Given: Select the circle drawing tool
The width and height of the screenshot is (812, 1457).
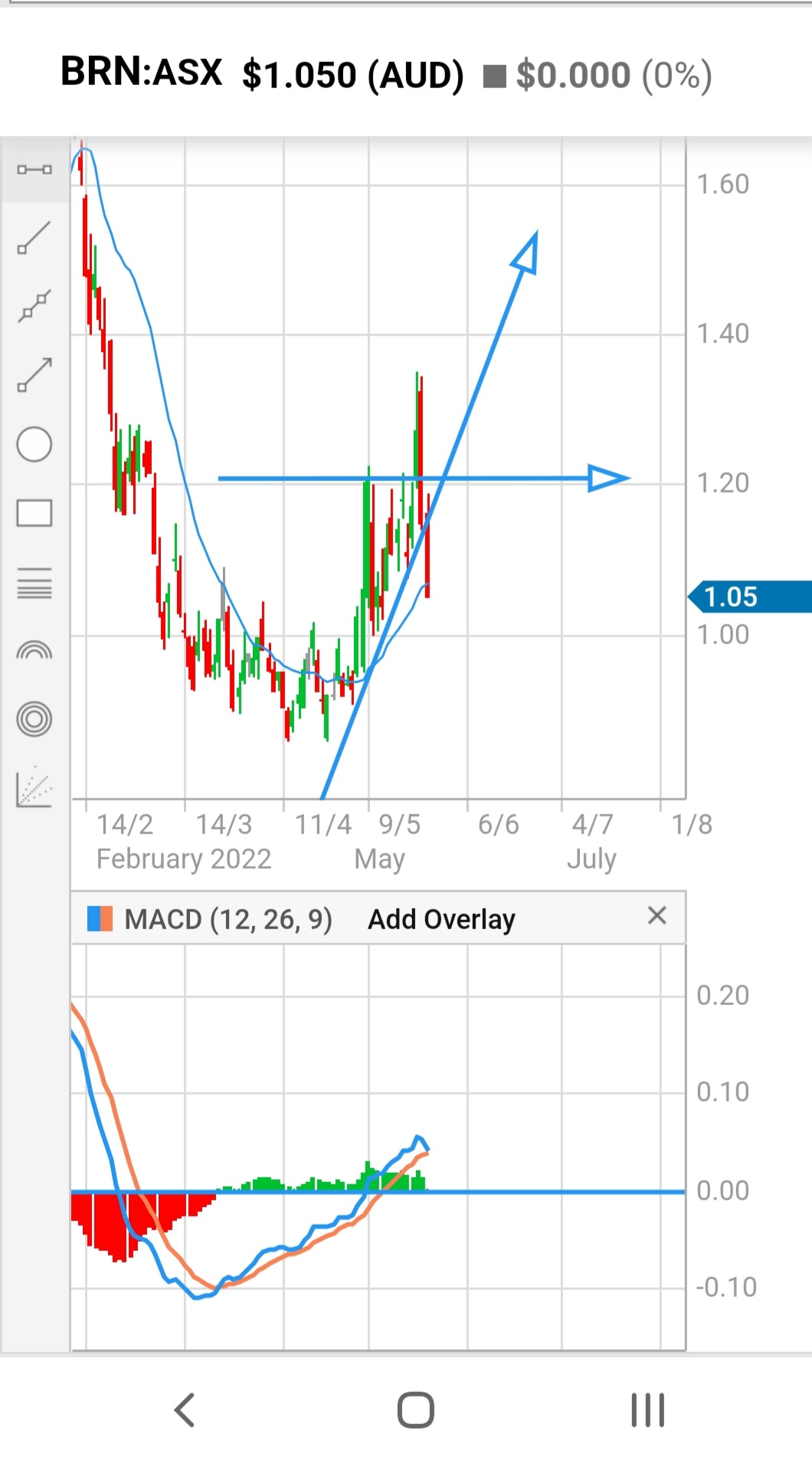Looking at the screenshot, I should point(34,444).
